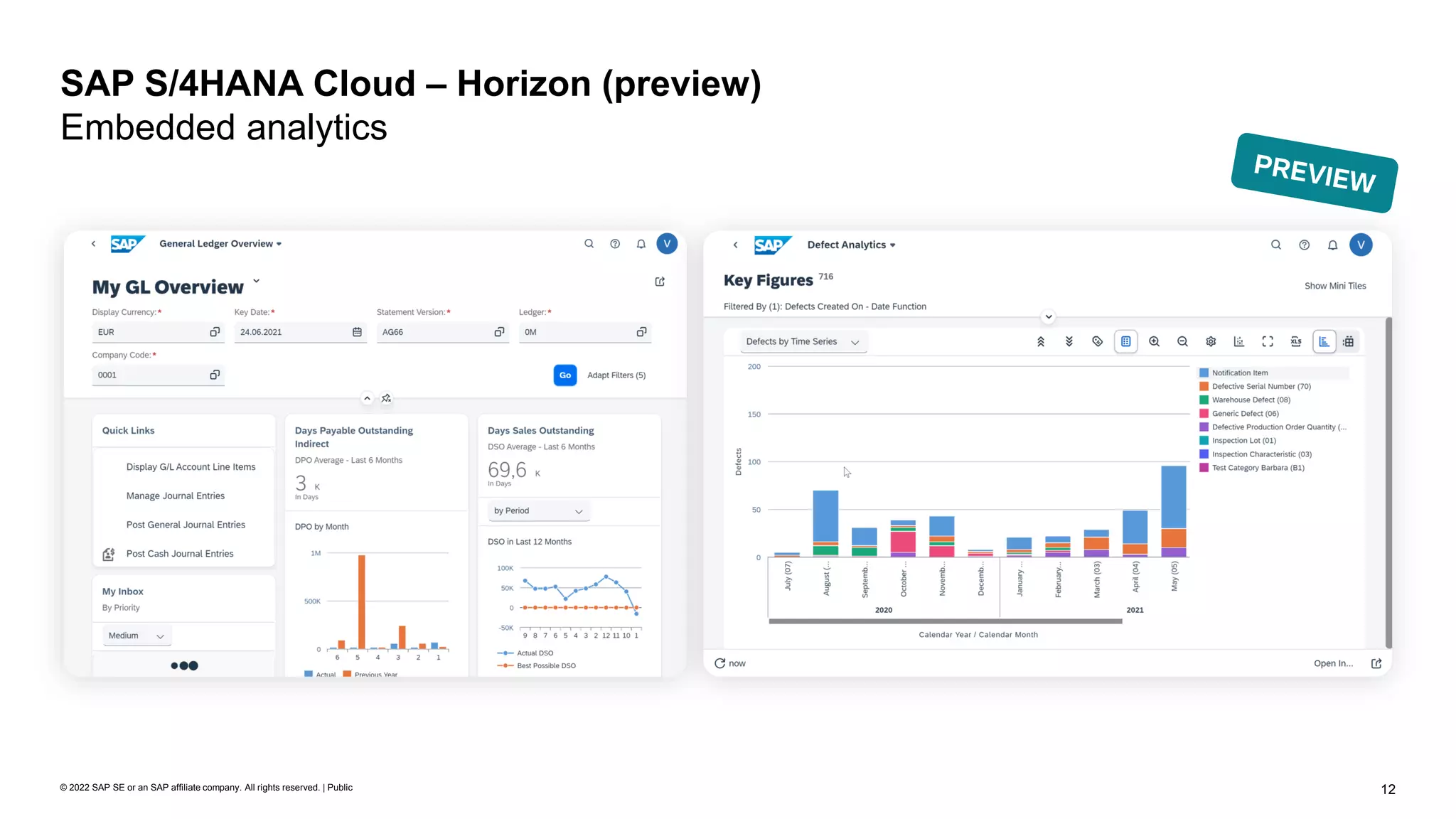Click the details tag icon

click(x=1097, y=342)
